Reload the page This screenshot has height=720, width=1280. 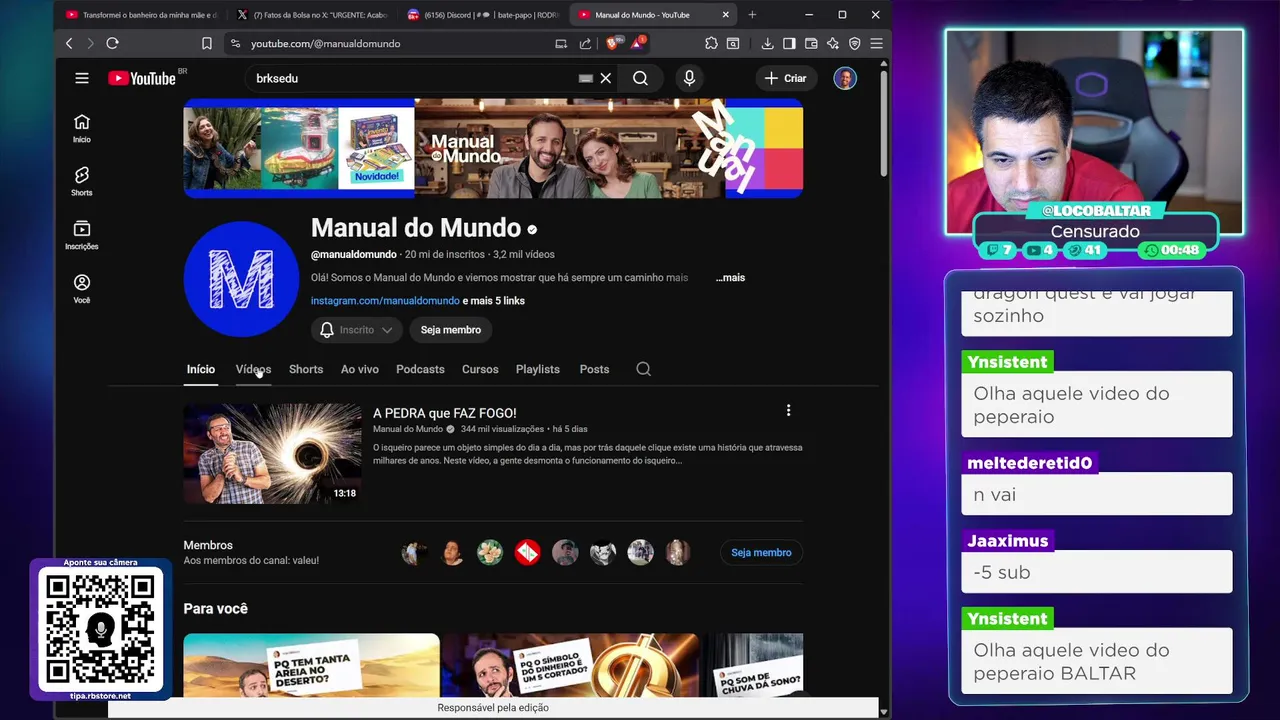coord(112,43)
